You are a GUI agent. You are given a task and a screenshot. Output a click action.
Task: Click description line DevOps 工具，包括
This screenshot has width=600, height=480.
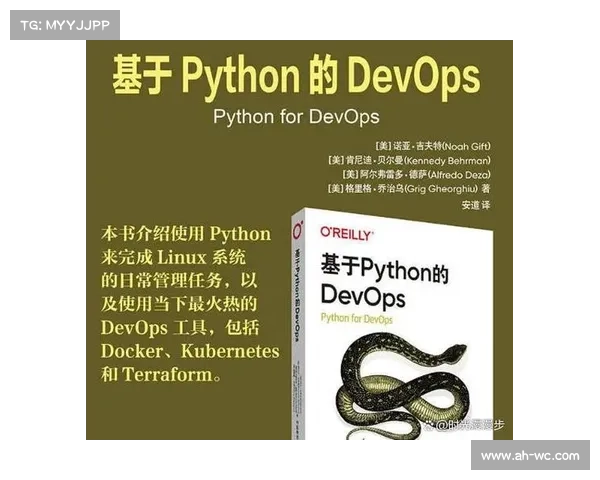[x=180, y=328]
